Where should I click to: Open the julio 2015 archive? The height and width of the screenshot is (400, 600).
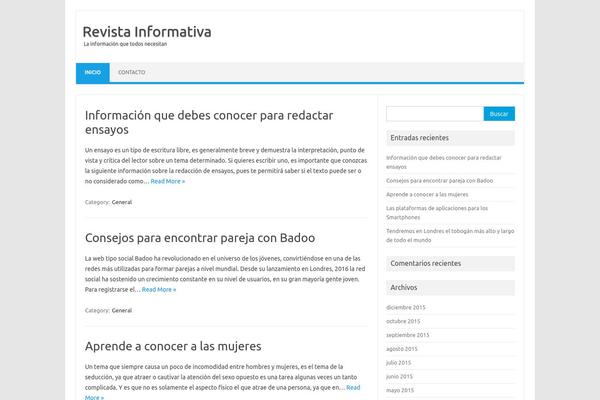point(398,362)
